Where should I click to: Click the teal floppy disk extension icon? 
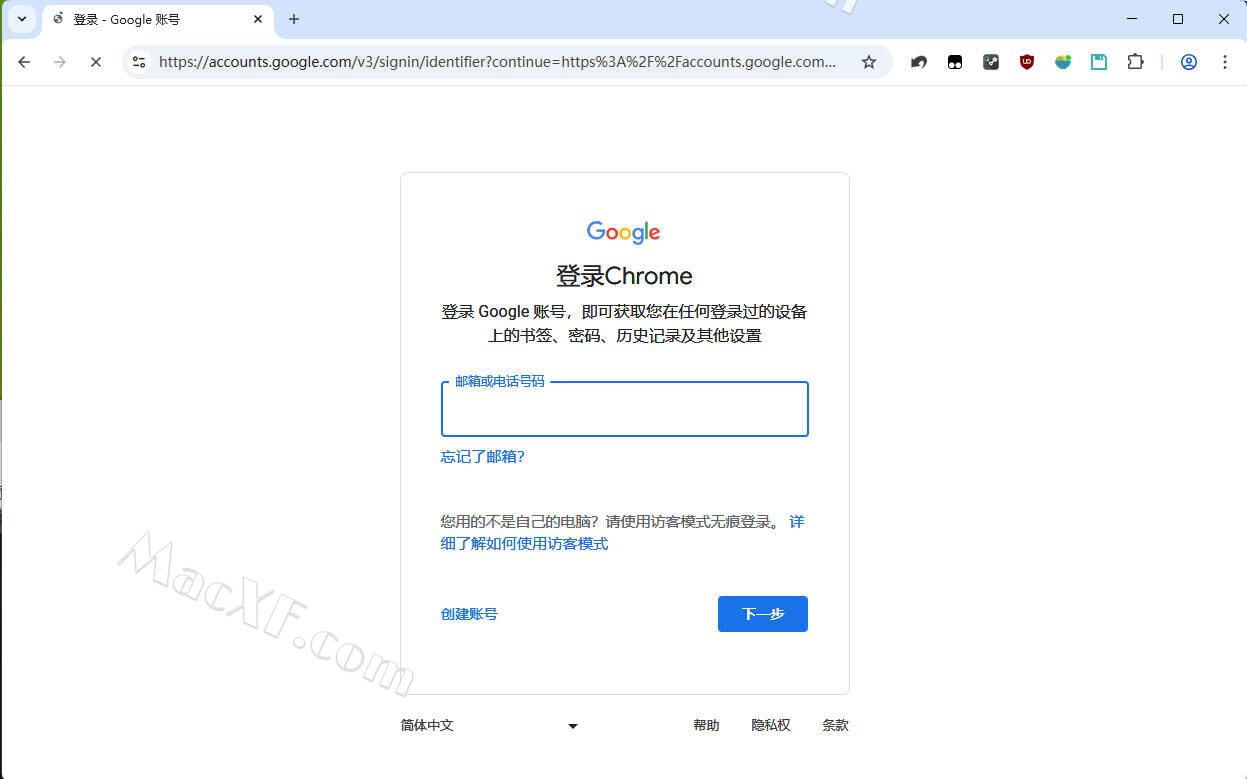pyautogui.click(x=1099, y=62)
